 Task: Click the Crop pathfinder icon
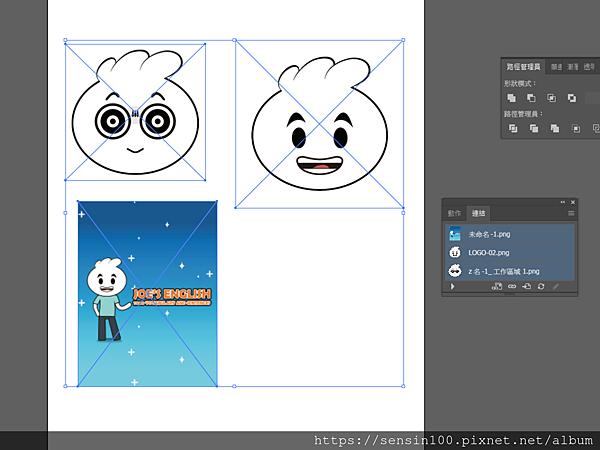(x=576, y=129)
